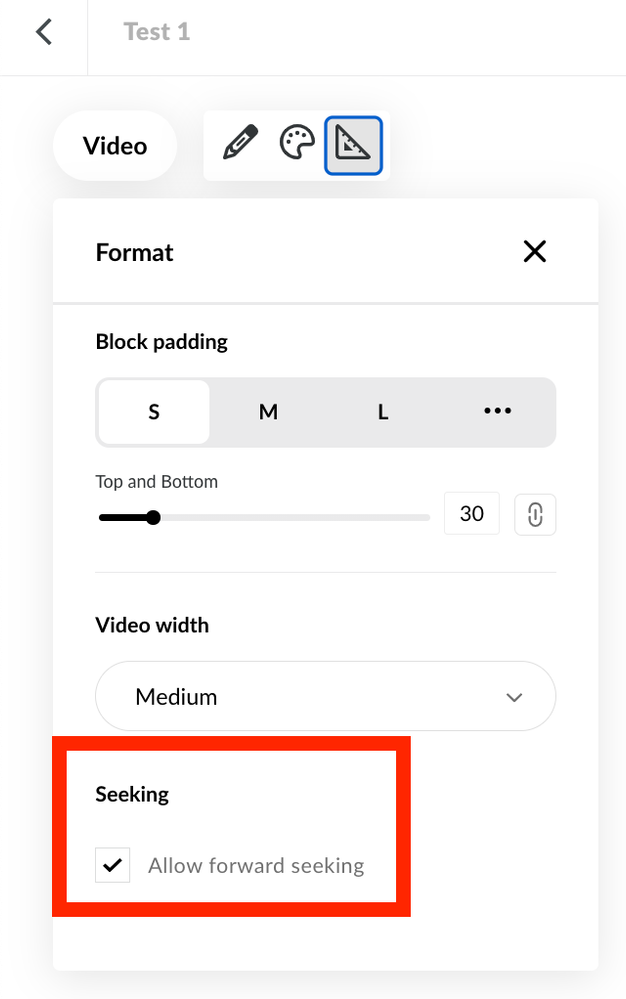Select the set-square format icon
Viewport: 626px width, 999px height.
pos(353,146)
